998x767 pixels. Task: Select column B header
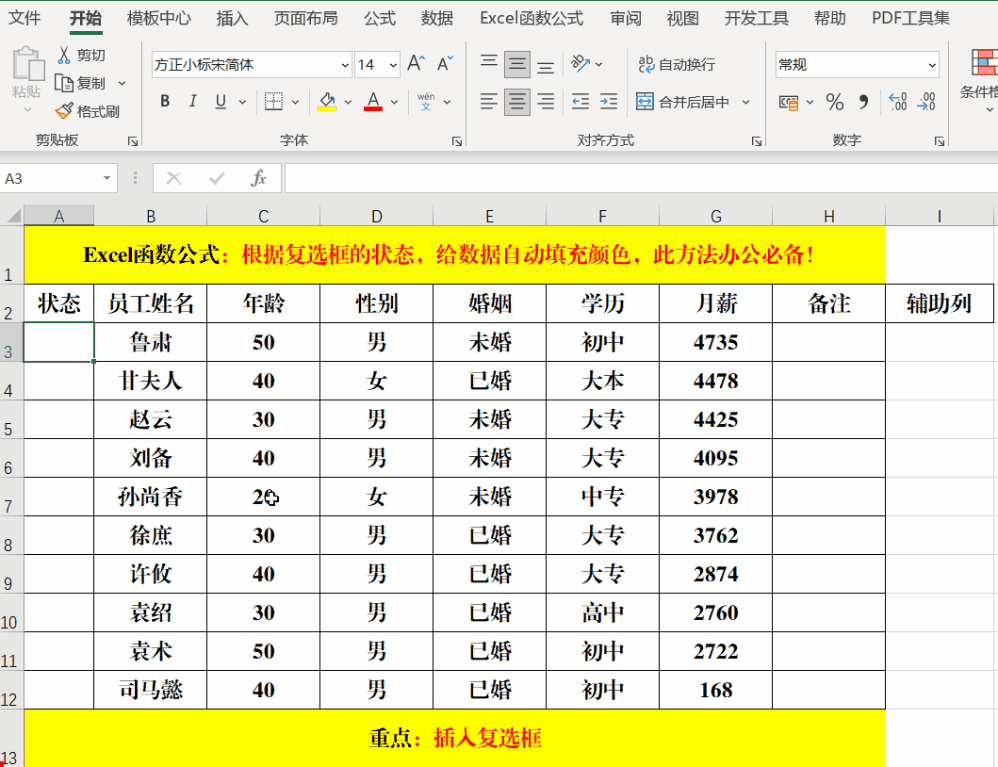point(150,216)
